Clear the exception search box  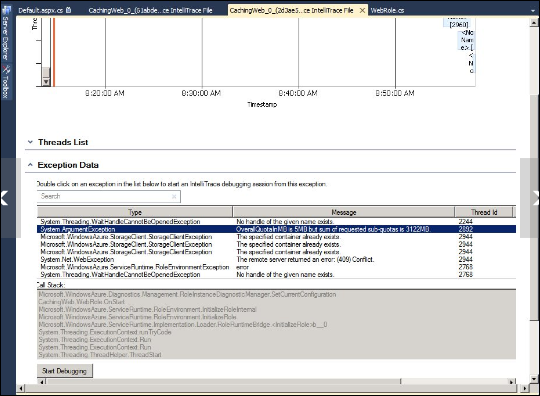(174, 196)
